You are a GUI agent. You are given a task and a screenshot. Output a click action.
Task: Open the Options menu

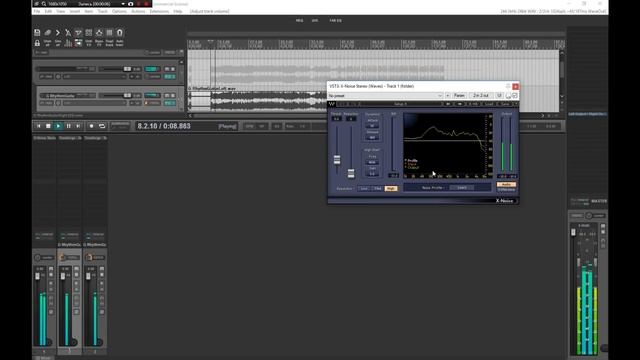(119, 11)
